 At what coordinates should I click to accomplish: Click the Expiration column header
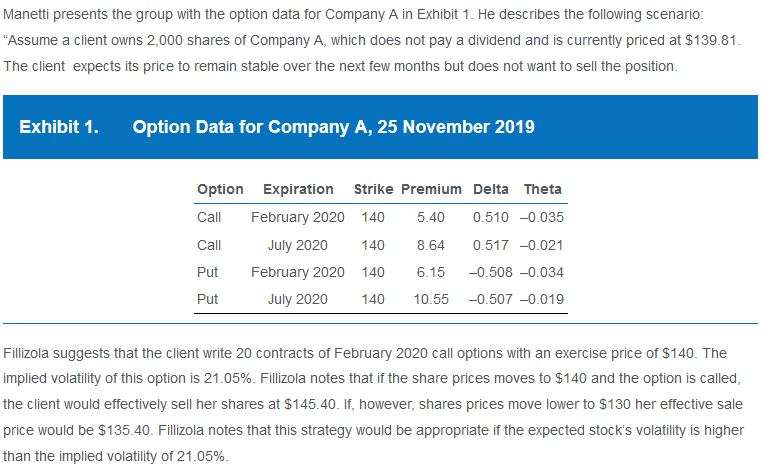(x=298, y=189)
